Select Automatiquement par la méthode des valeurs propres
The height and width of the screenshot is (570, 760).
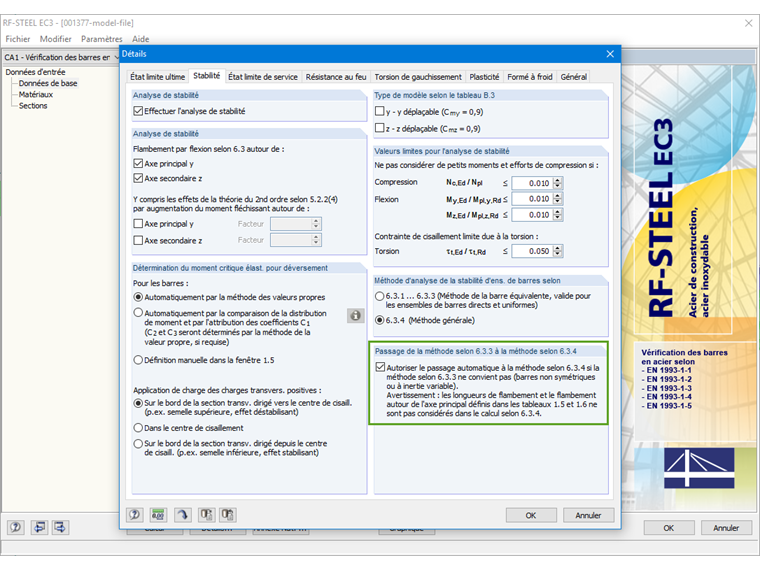click(138, 297)
